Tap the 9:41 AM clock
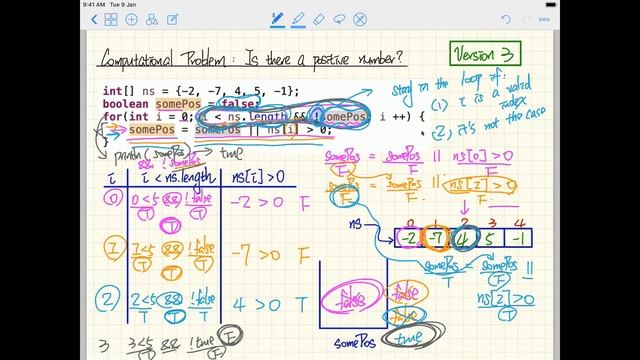This screenshot has width=640, height=360. 94,4
